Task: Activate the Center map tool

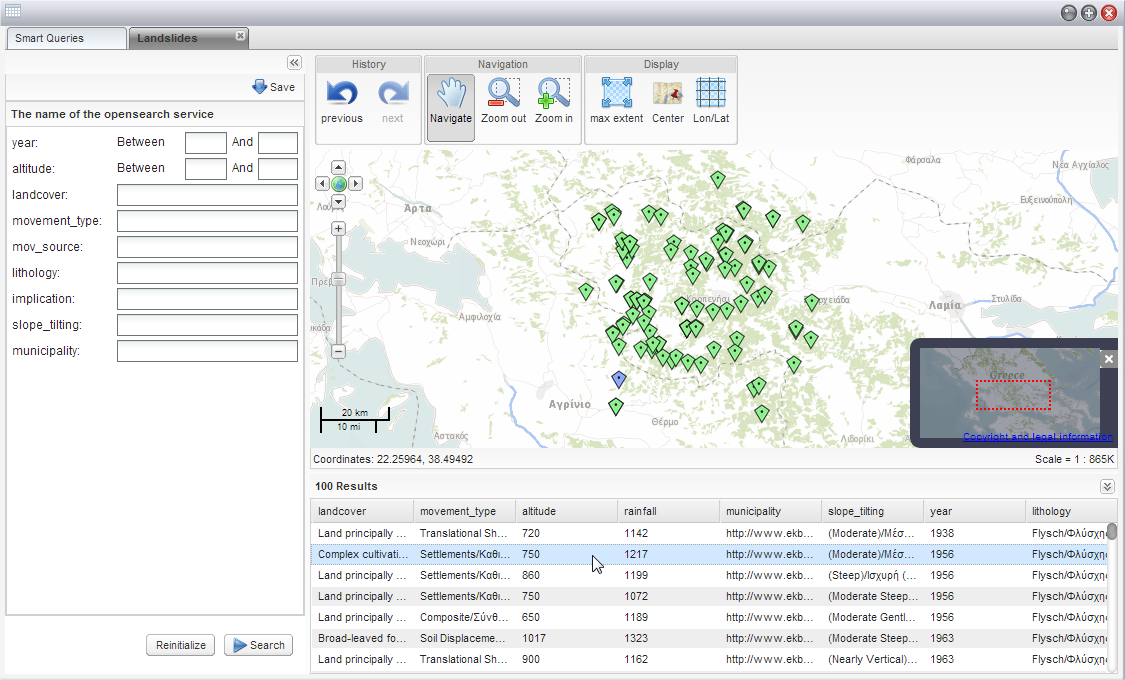Action: point(667,93)
